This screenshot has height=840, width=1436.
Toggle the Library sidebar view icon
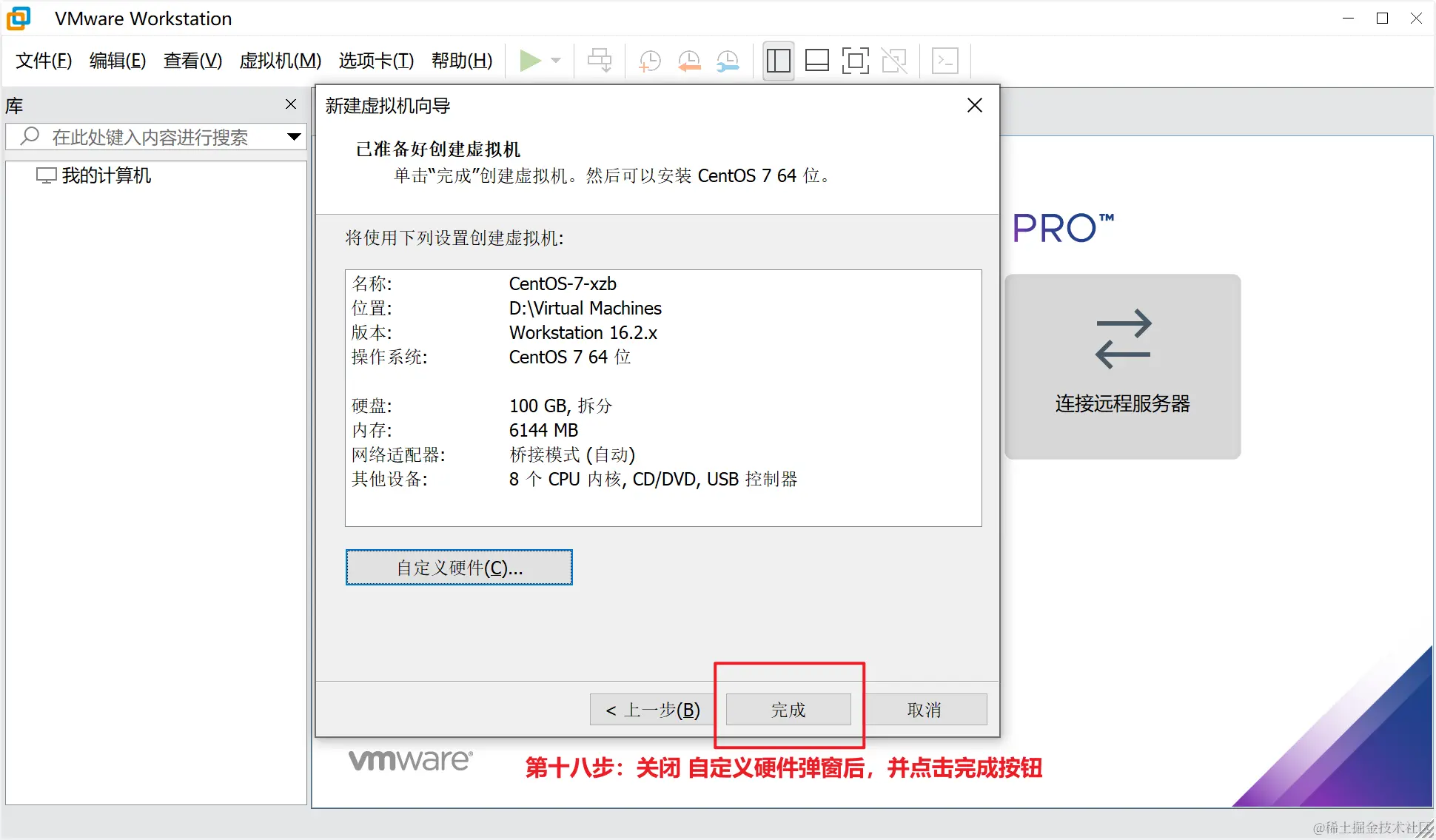pos(779,61)
